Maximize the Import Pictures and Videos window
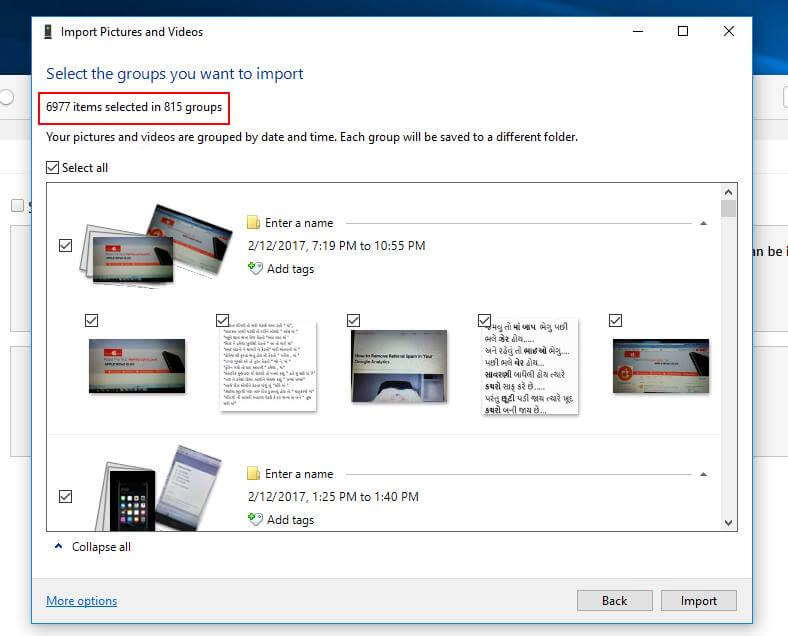This screenshot has height=636, width=788. click(x=683, y=31)
